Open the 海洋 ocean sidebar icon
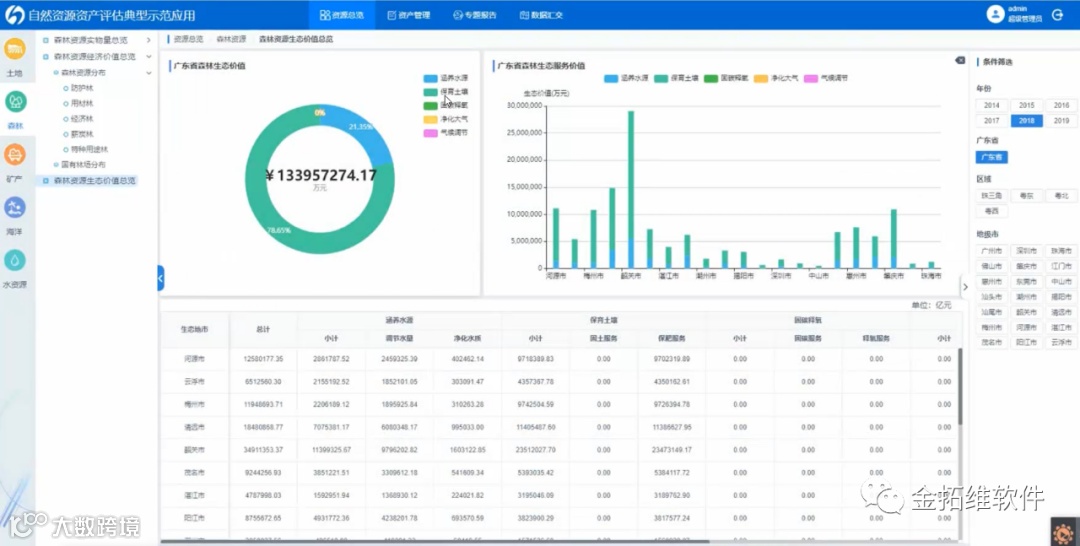The image size is (1080, 546). (15, 207)
